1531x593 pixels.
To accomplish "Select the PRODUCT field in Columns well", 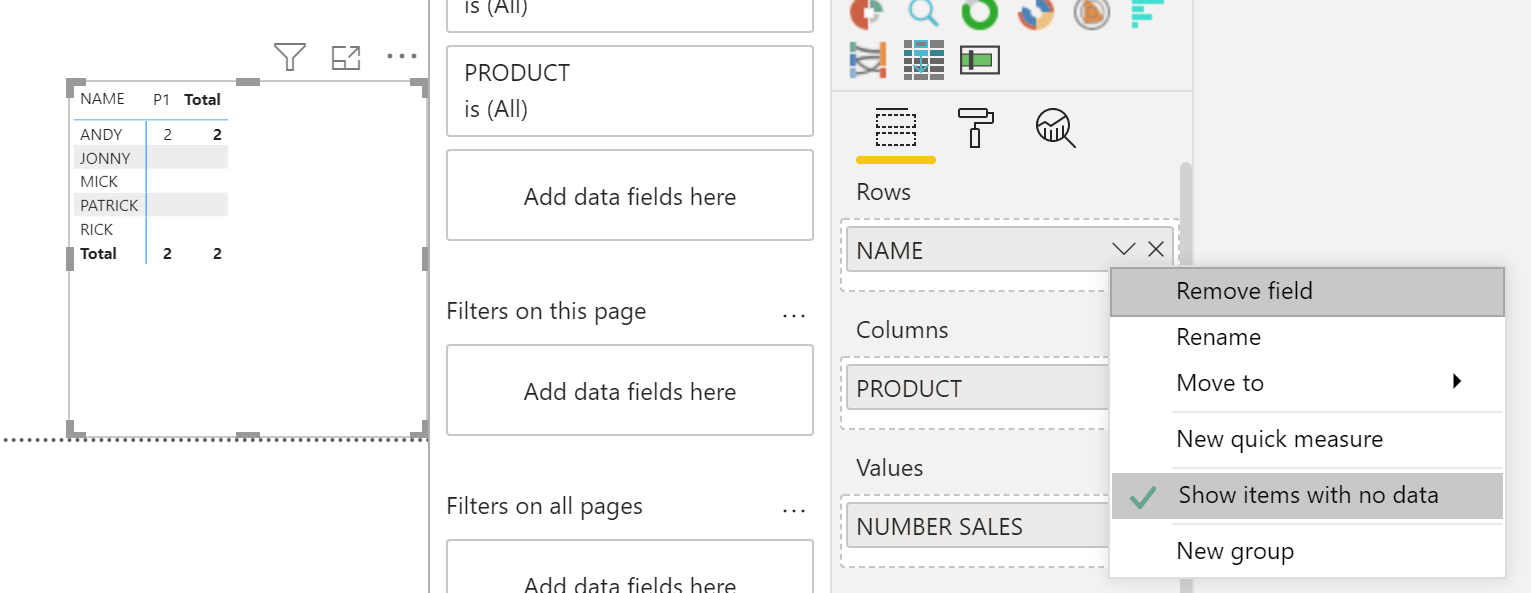I will point(978,388).
